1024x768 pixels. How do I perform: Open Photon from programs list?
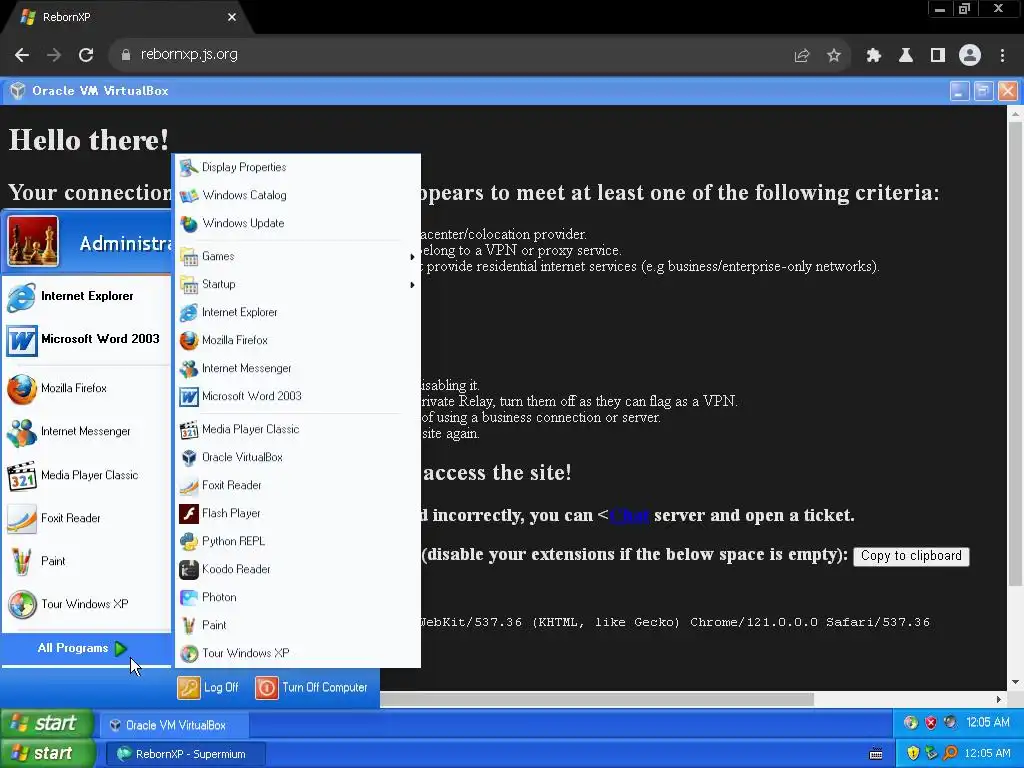coord(297,598)
